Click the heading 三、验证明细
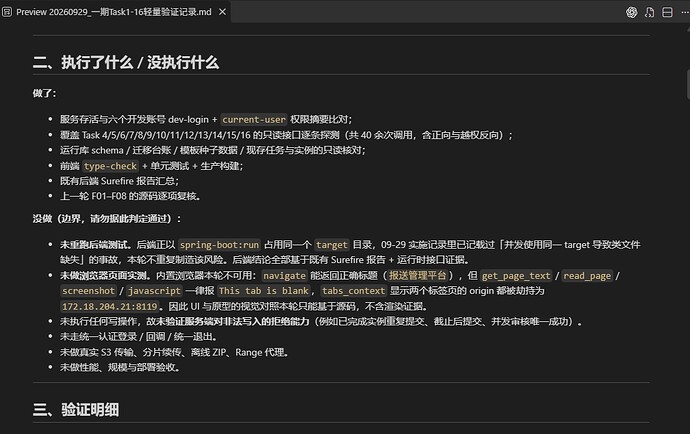 coord(76,410)
